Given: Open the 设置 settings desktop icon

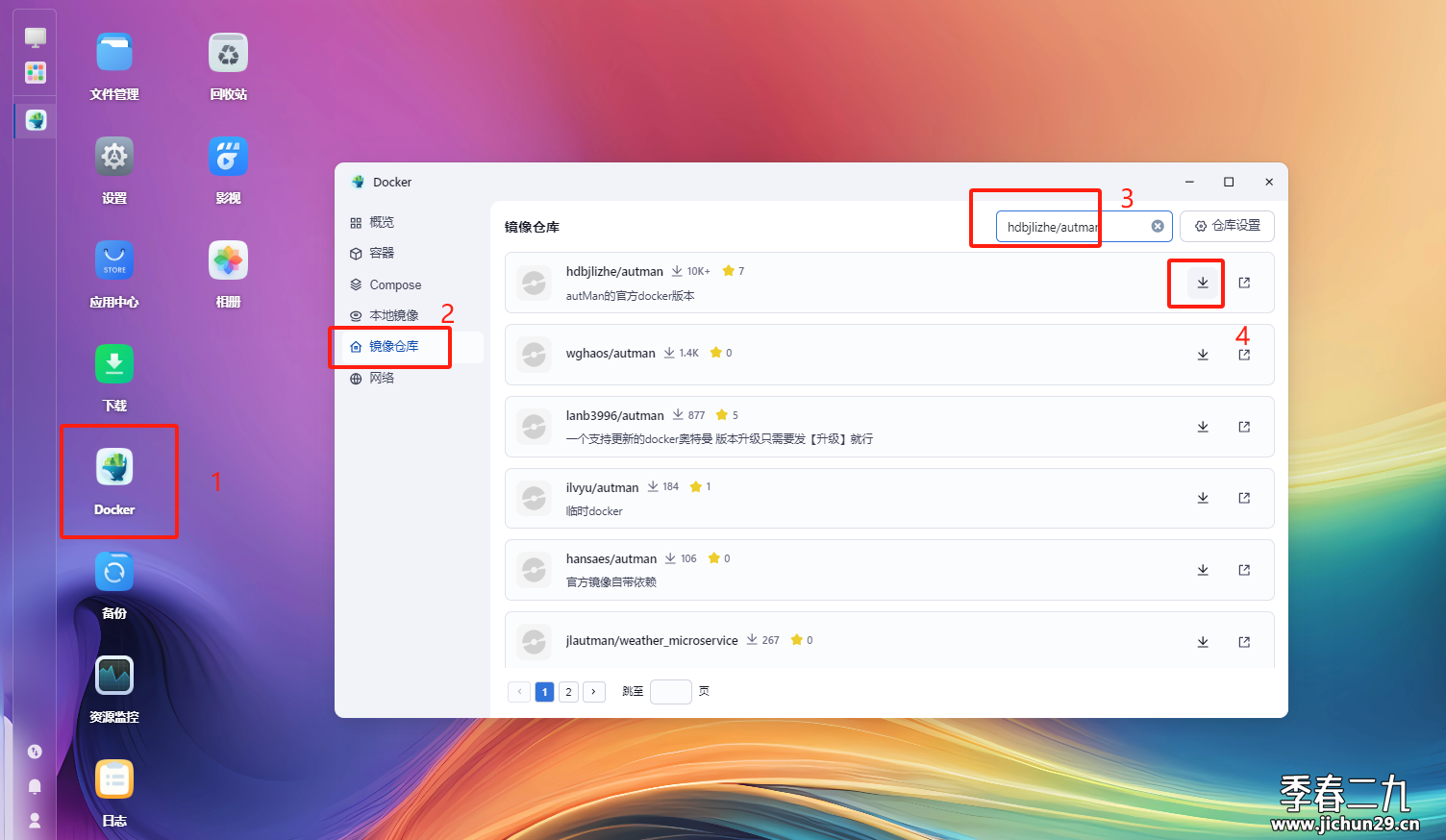Looking at the screenshot, I should click(x=114, y=157).
